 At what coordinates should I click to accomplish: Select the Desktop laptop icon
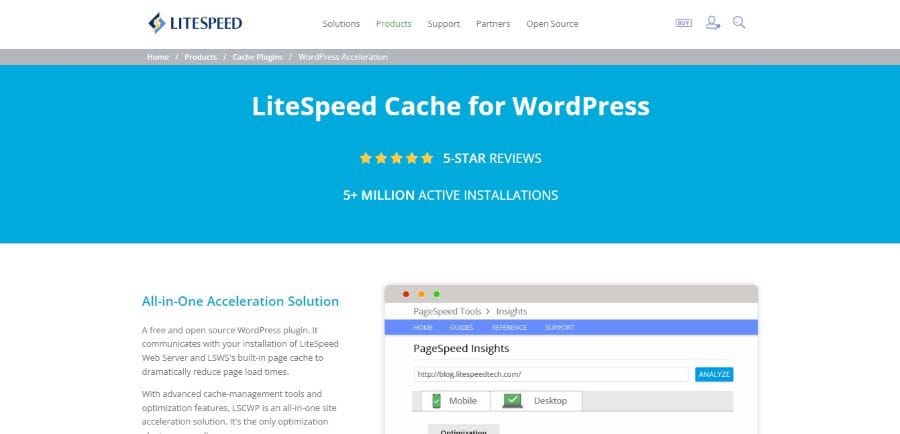pyautogui.click(x=512, y=401)
